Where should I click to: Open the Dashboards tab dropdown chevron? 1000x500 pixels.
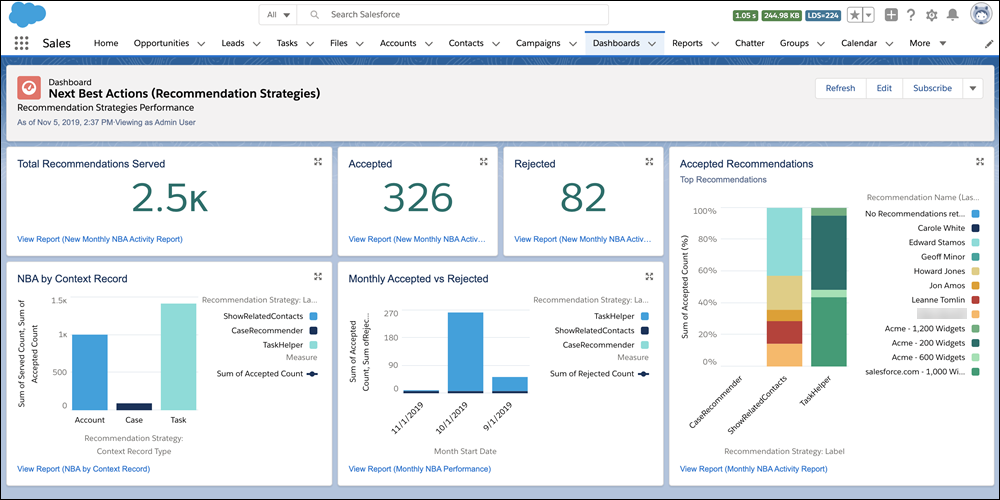[x=652, y=43]
